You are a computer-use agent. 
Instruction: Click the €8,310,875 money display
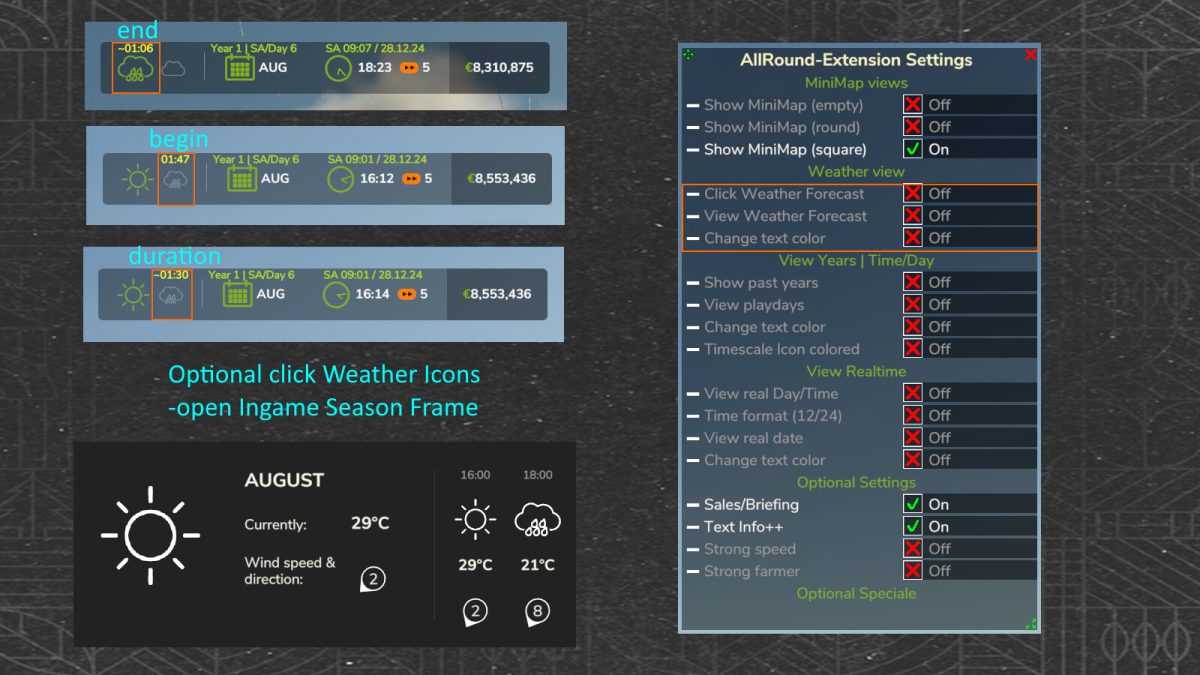click(499, 68)
